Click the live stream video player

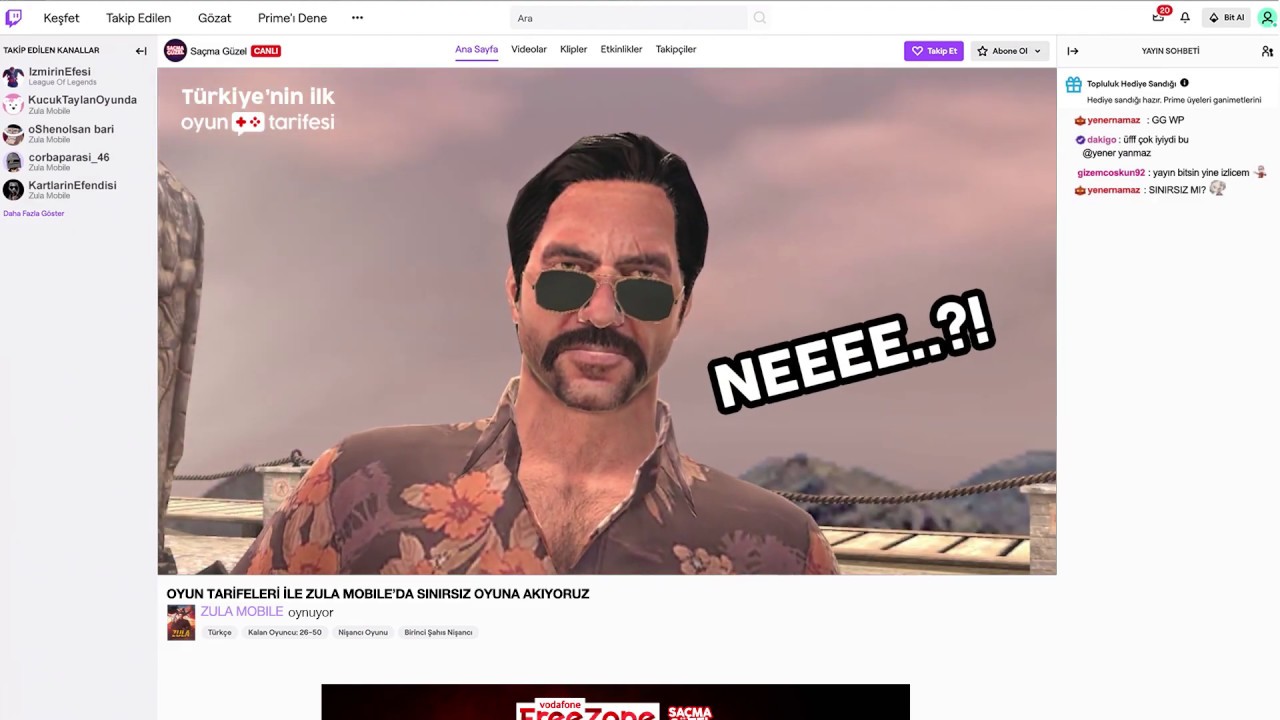pyautogui.click(x=607, y=321)
